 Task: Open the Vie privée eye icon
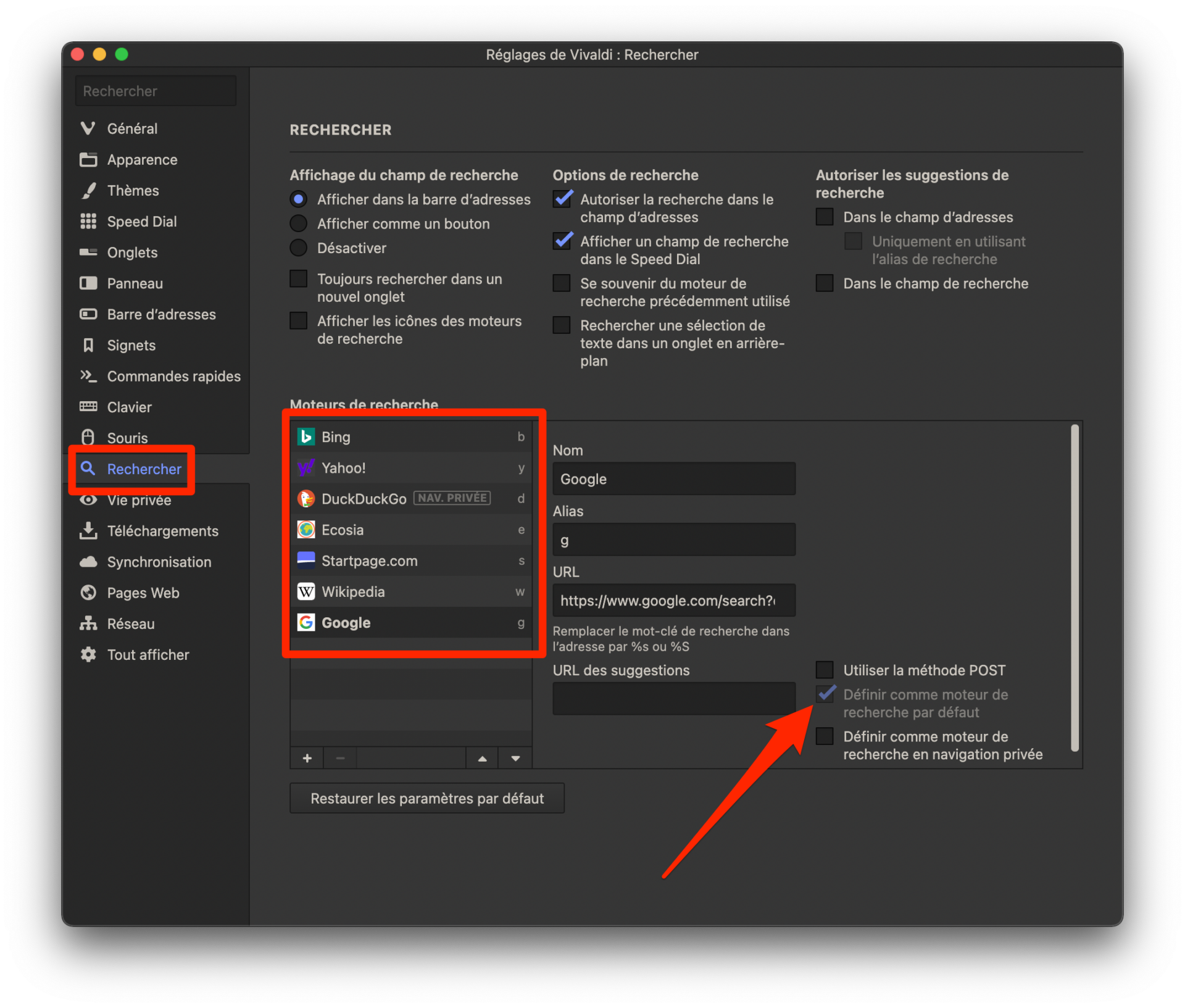click(88, 500)
